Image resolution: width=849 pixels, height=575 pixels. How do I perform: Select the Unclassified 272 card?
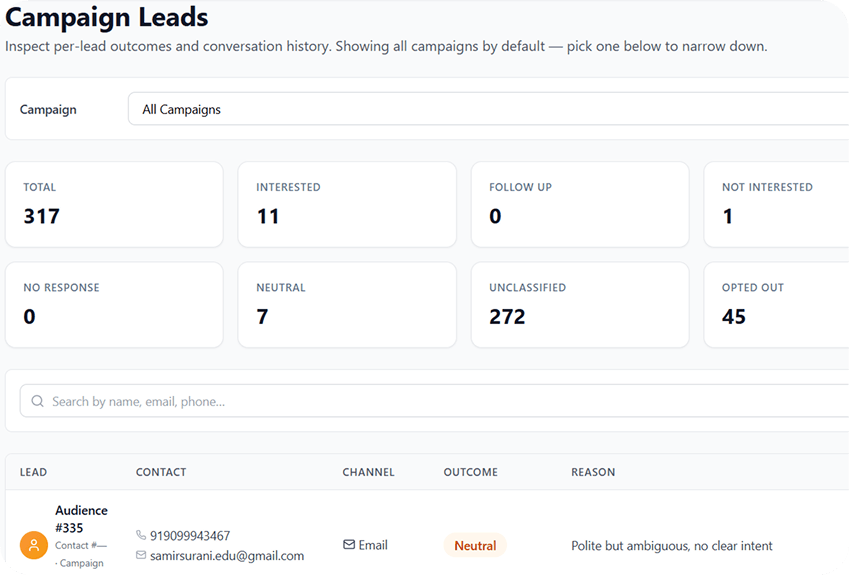tap(580, 305)
